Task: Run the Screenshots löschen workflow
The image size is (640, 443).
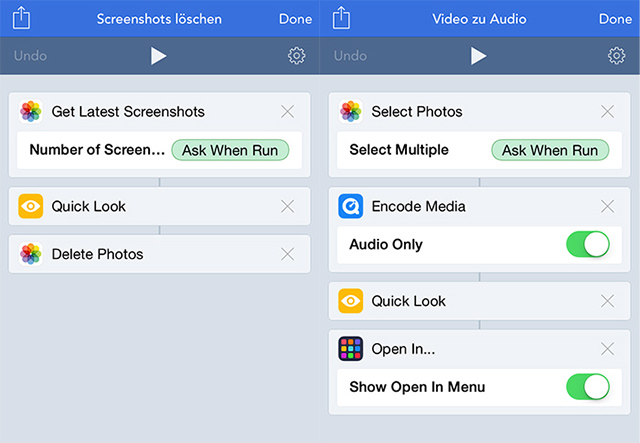Action: 158,56
